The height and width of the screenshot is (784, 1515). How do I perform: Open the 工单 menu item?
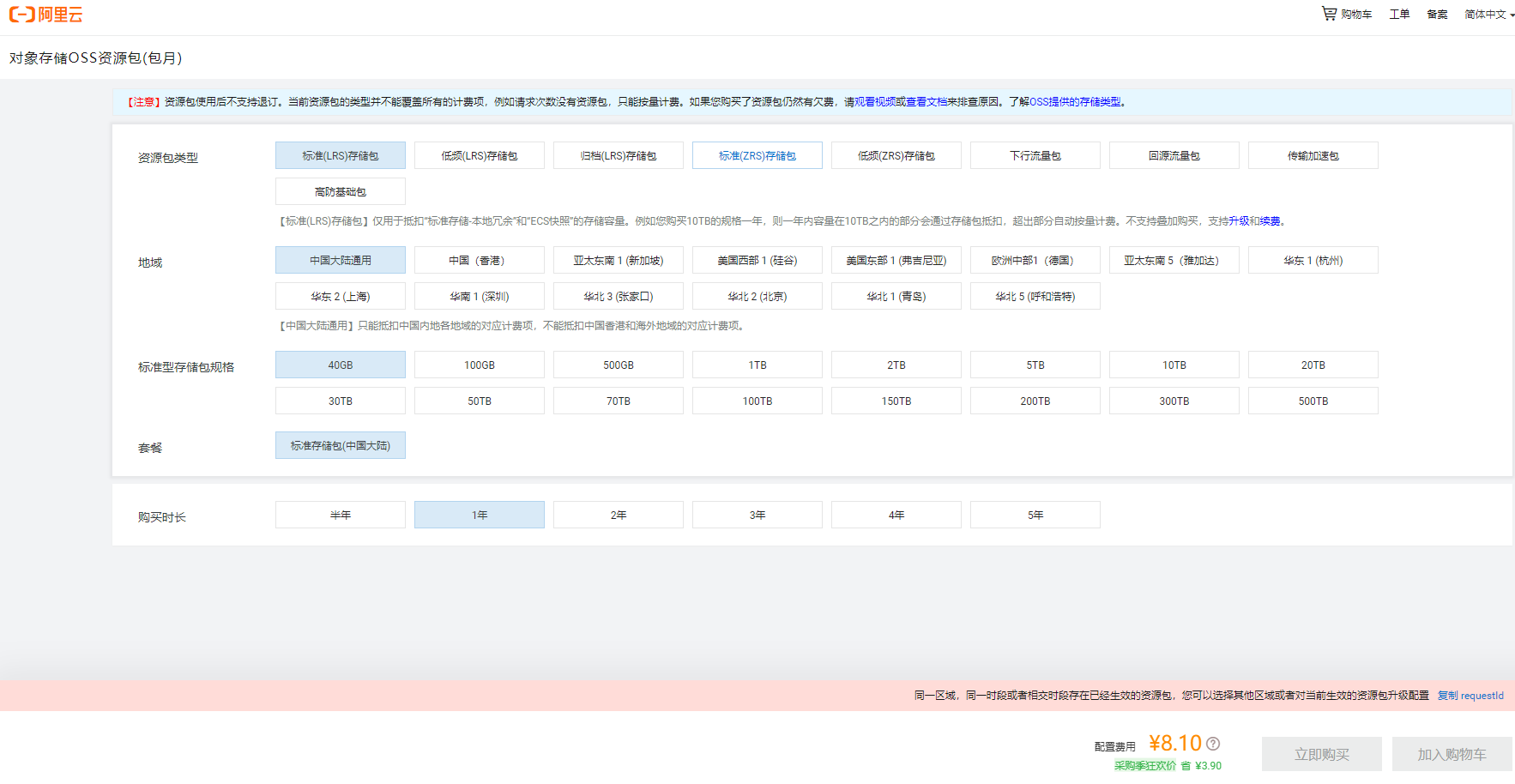1399,15
